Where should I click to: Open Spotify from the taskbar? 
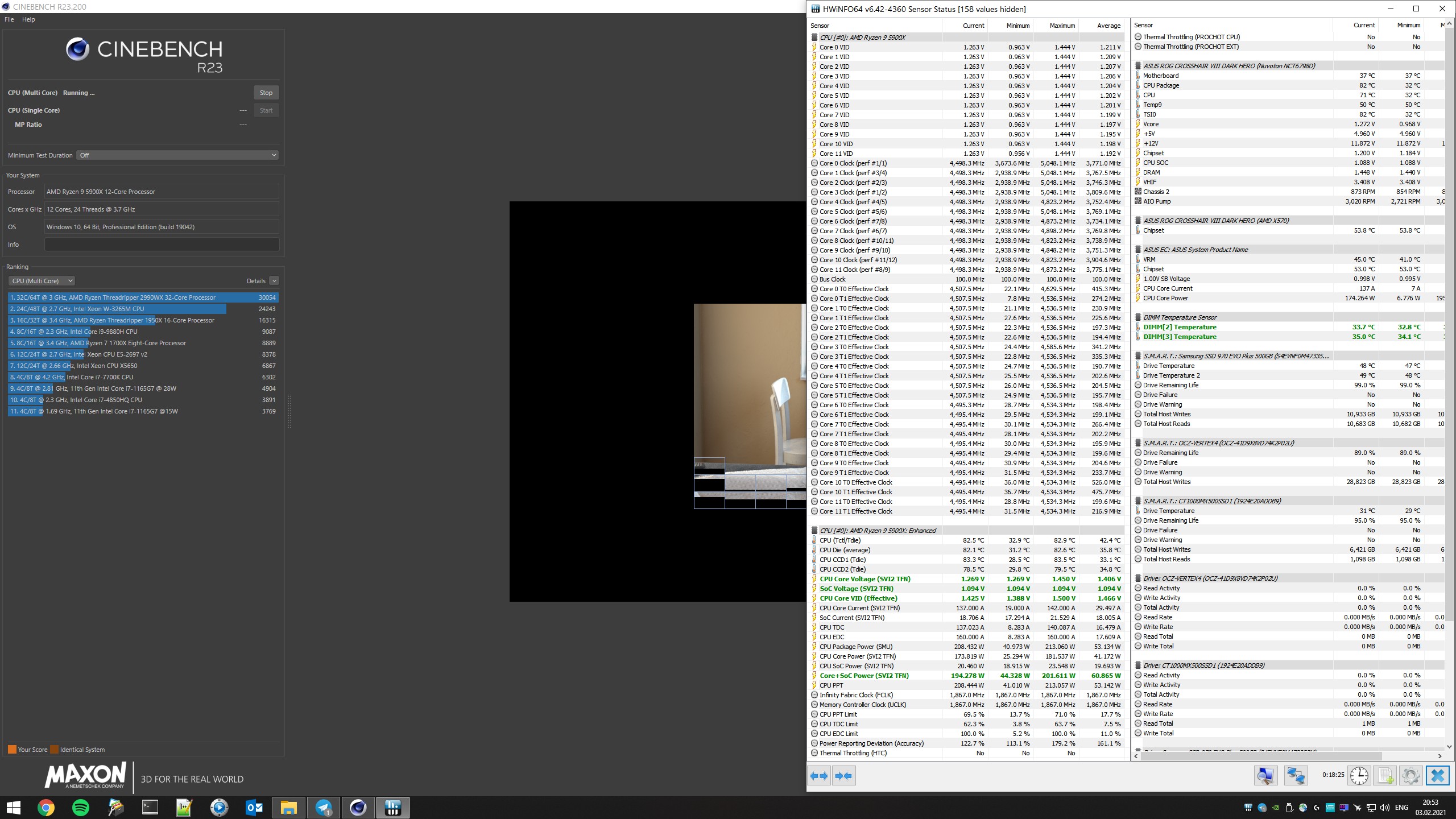81,807
